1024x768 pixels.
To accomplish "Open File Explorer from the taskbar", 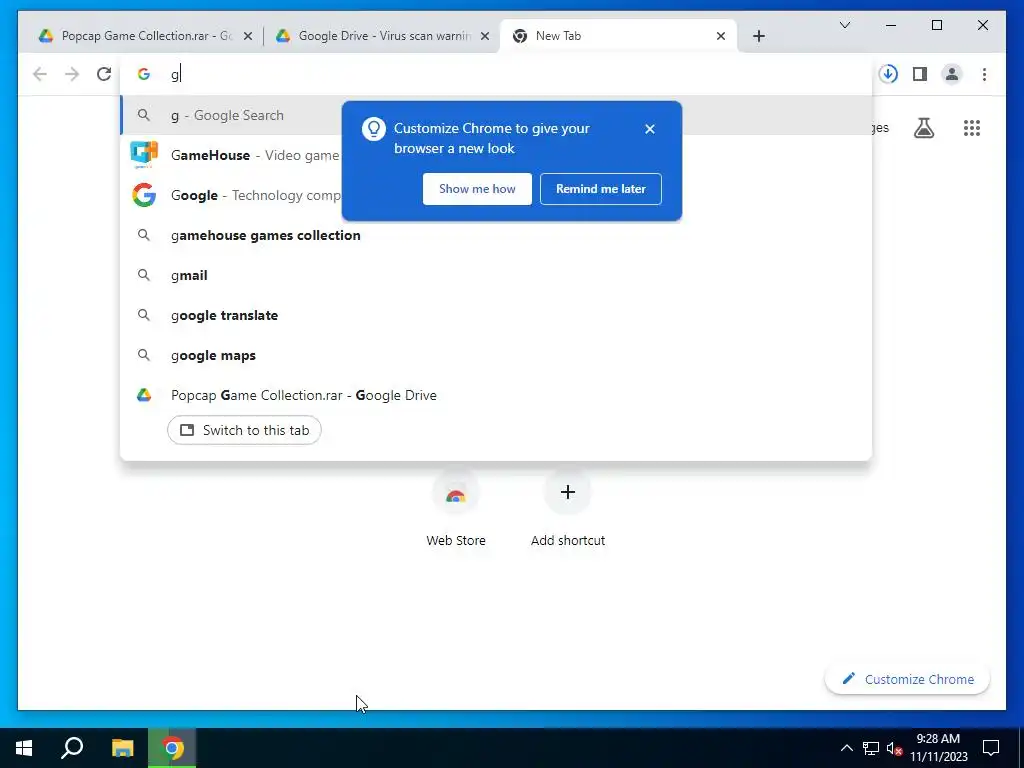I will 122,748.
